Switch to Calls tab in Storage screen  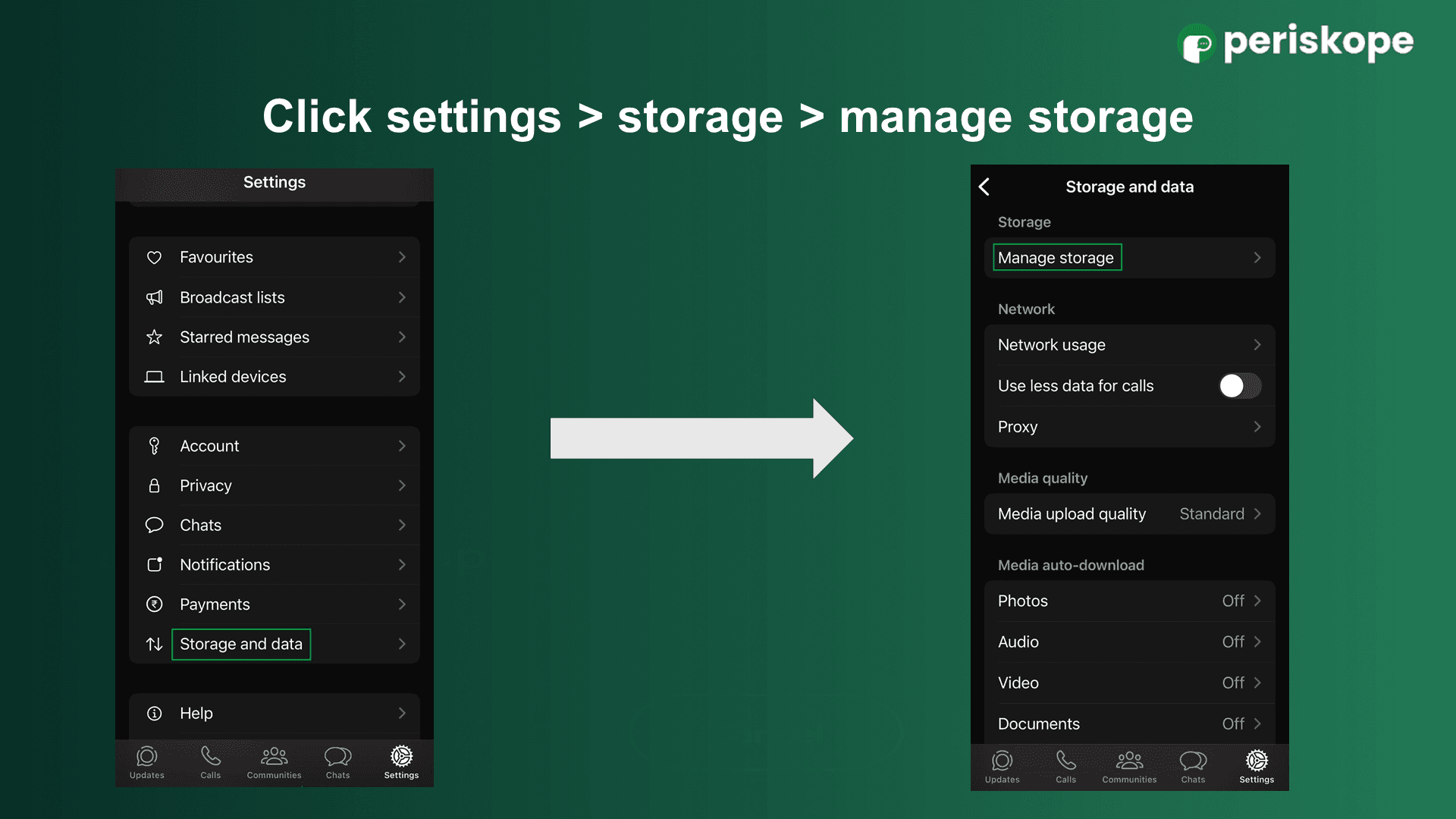point(1065,766)
